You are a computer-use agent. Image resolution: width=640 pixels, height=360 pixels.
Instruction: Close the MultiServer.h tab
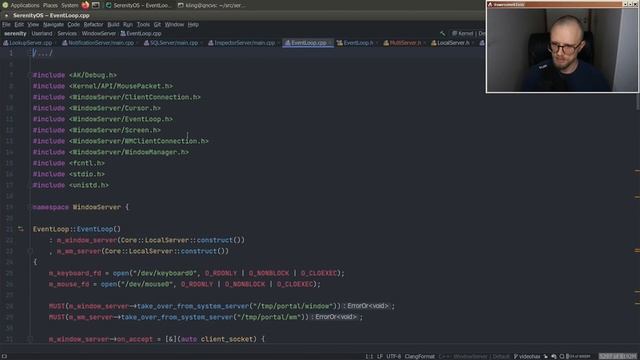pos(424,43)
